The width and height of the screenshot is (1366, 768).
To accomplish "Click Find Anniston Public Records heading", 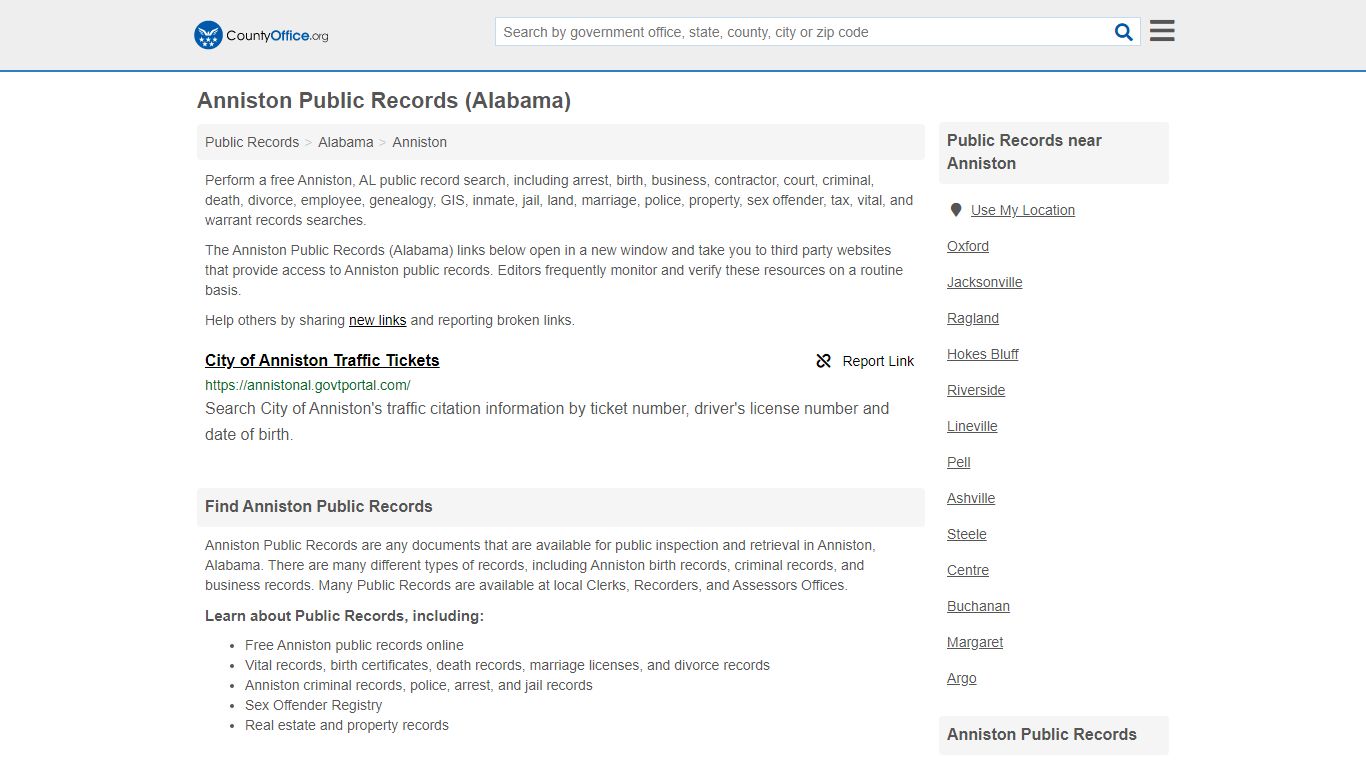I will click(x=319, y=507).
